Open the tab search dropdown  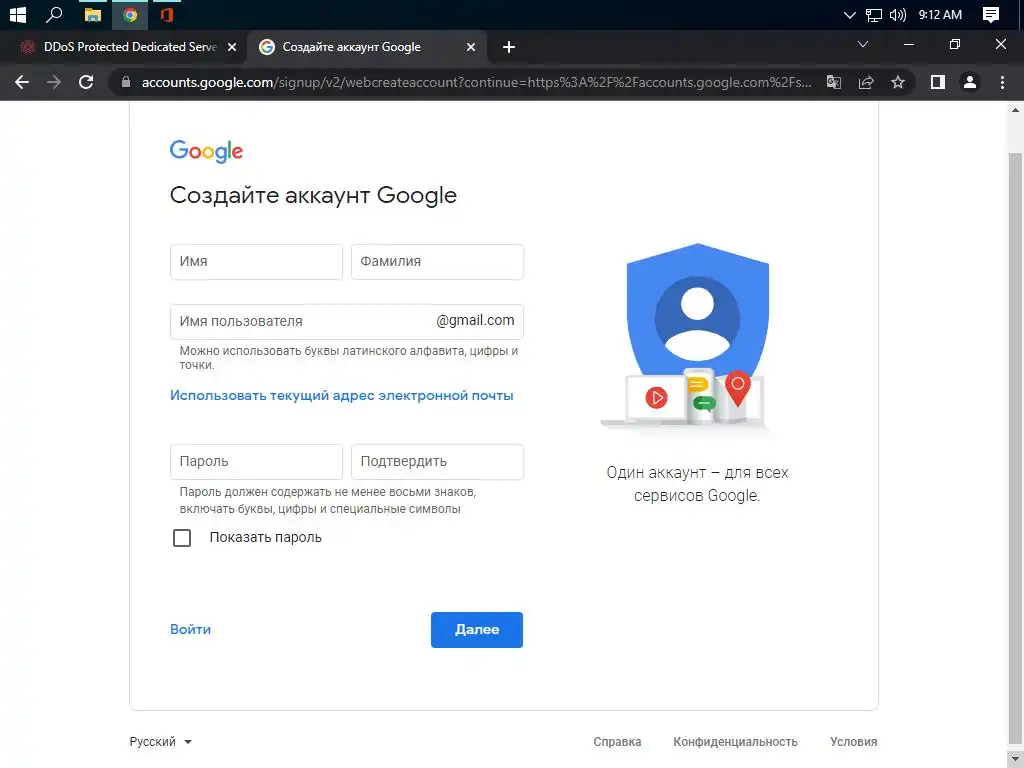click(x=863, y=44)
